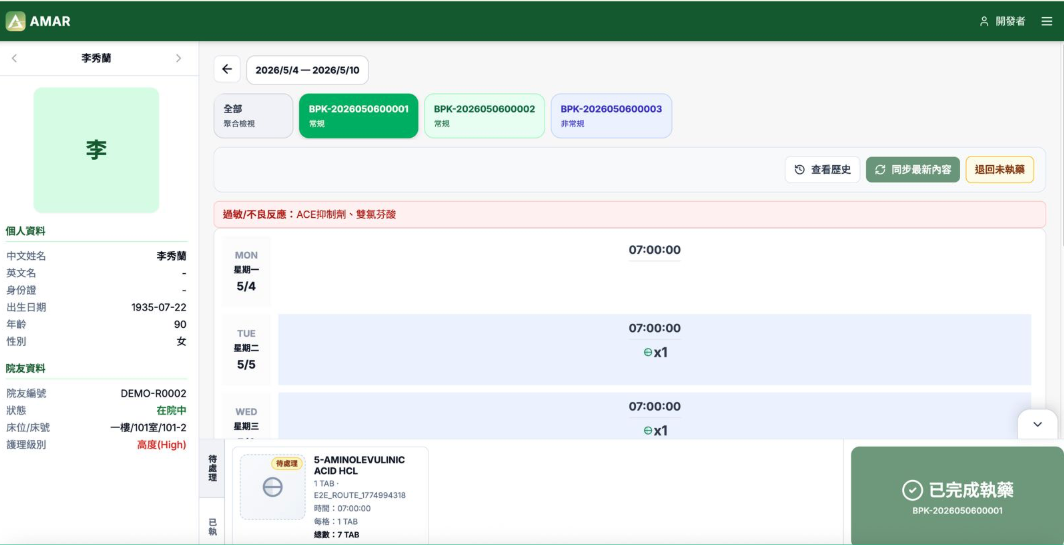Click the TUE 5/5 day cell
1064x545 pixels.
(x=246, y=349)
